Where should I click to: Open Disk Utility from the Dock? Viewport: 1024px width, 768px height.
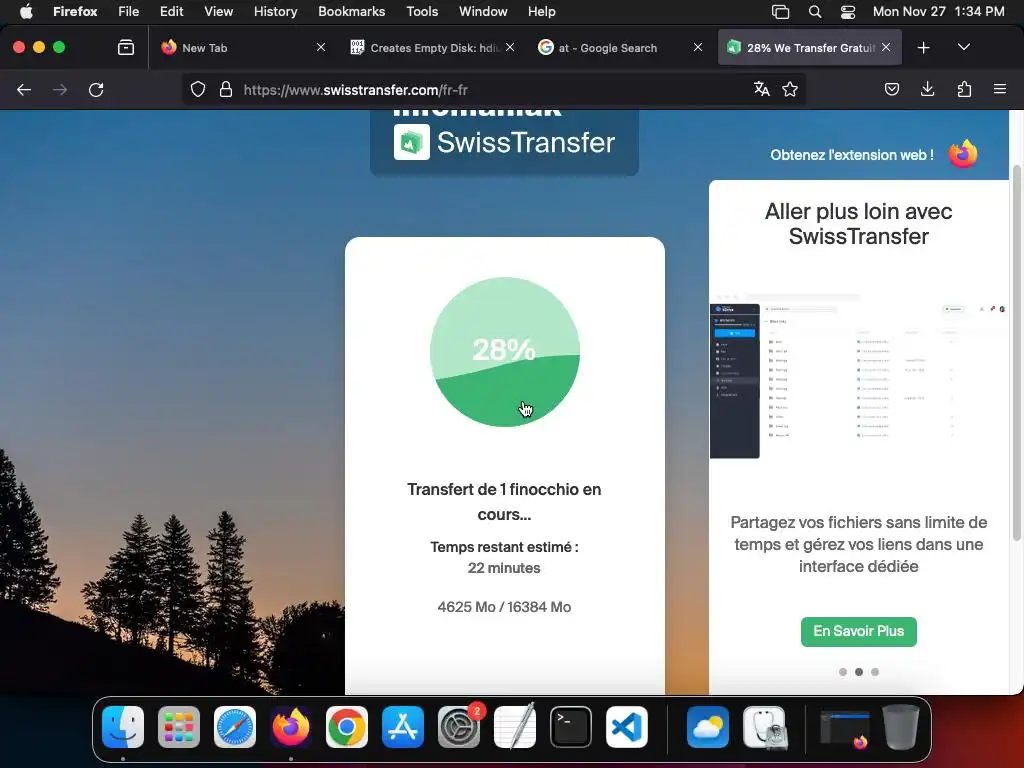[764, 727]
